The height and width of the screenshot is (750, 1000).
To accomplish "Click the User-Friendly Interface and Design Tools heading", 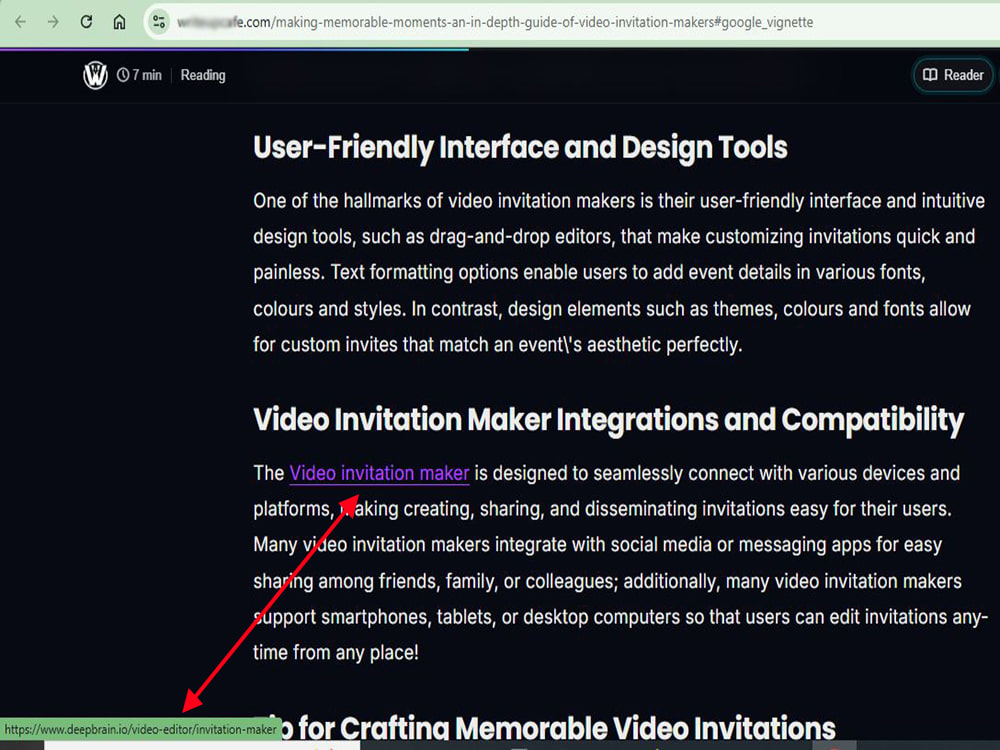I will 520,148.
